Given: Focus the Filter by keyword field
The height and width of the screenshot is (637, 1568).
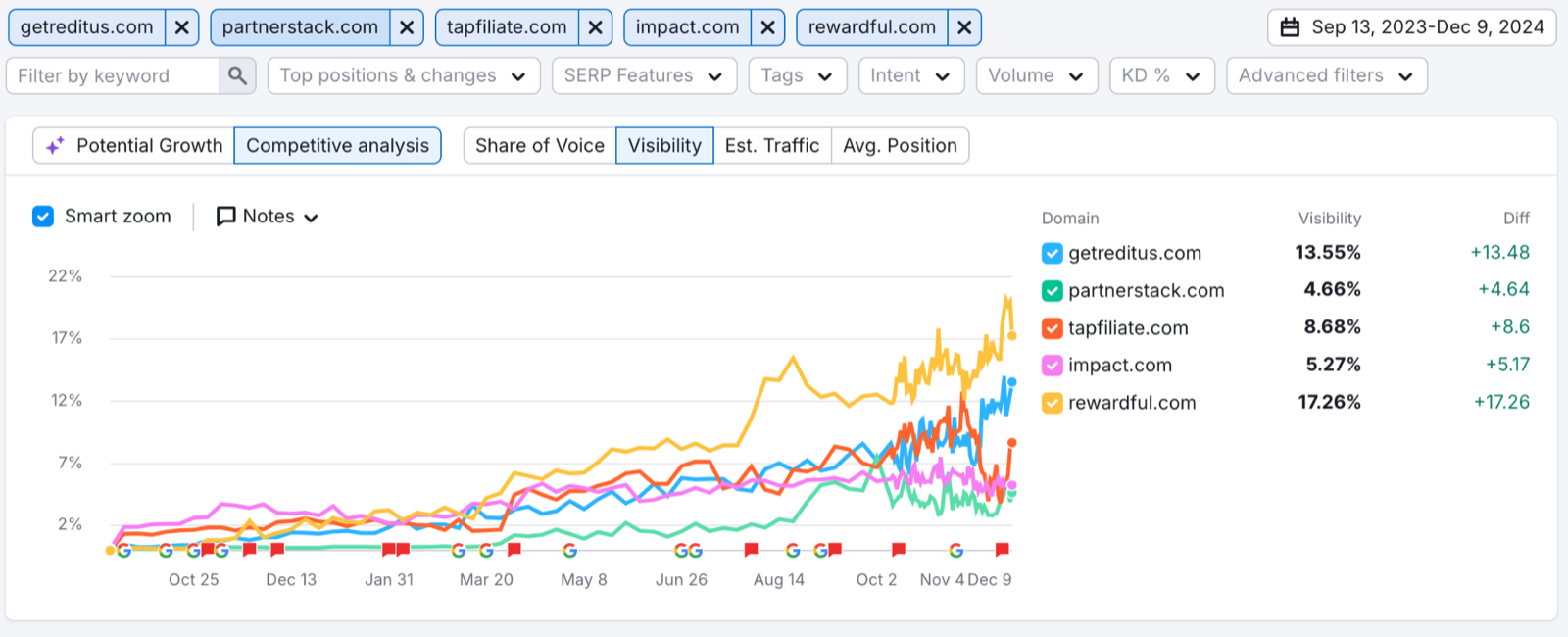Looking at the screenshot, I should click(113, 75).
